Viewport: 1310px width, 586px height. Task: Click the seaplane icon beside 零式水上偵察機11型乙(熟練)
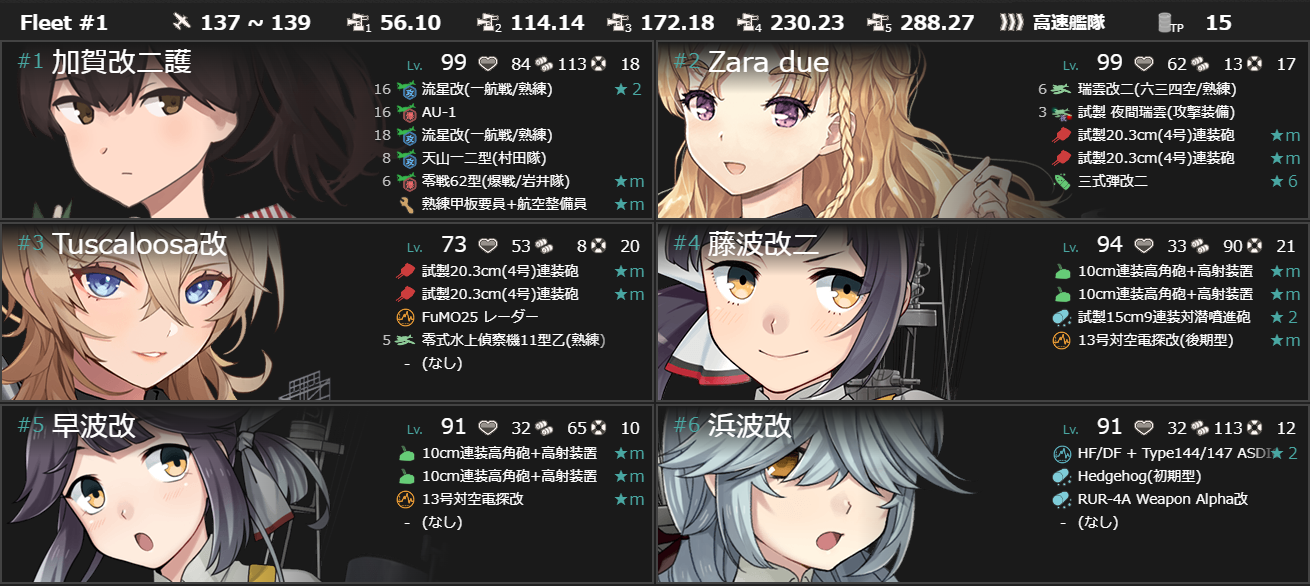406,340
